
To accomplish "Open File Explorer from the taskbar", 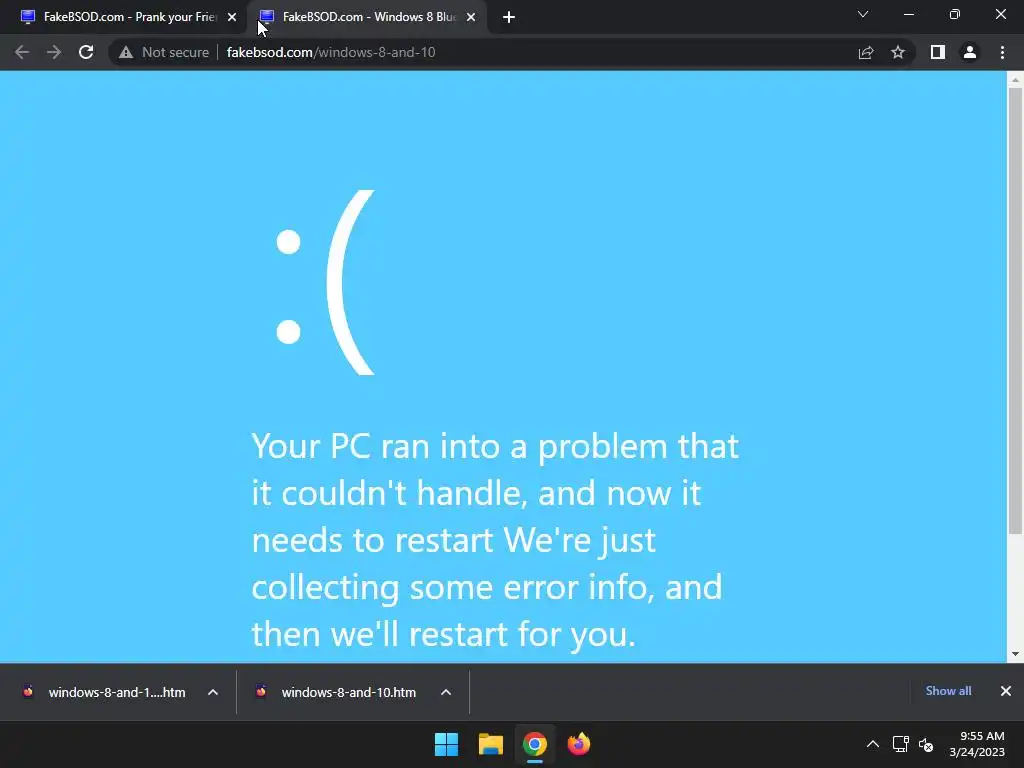I will click(x=490, y=744).
